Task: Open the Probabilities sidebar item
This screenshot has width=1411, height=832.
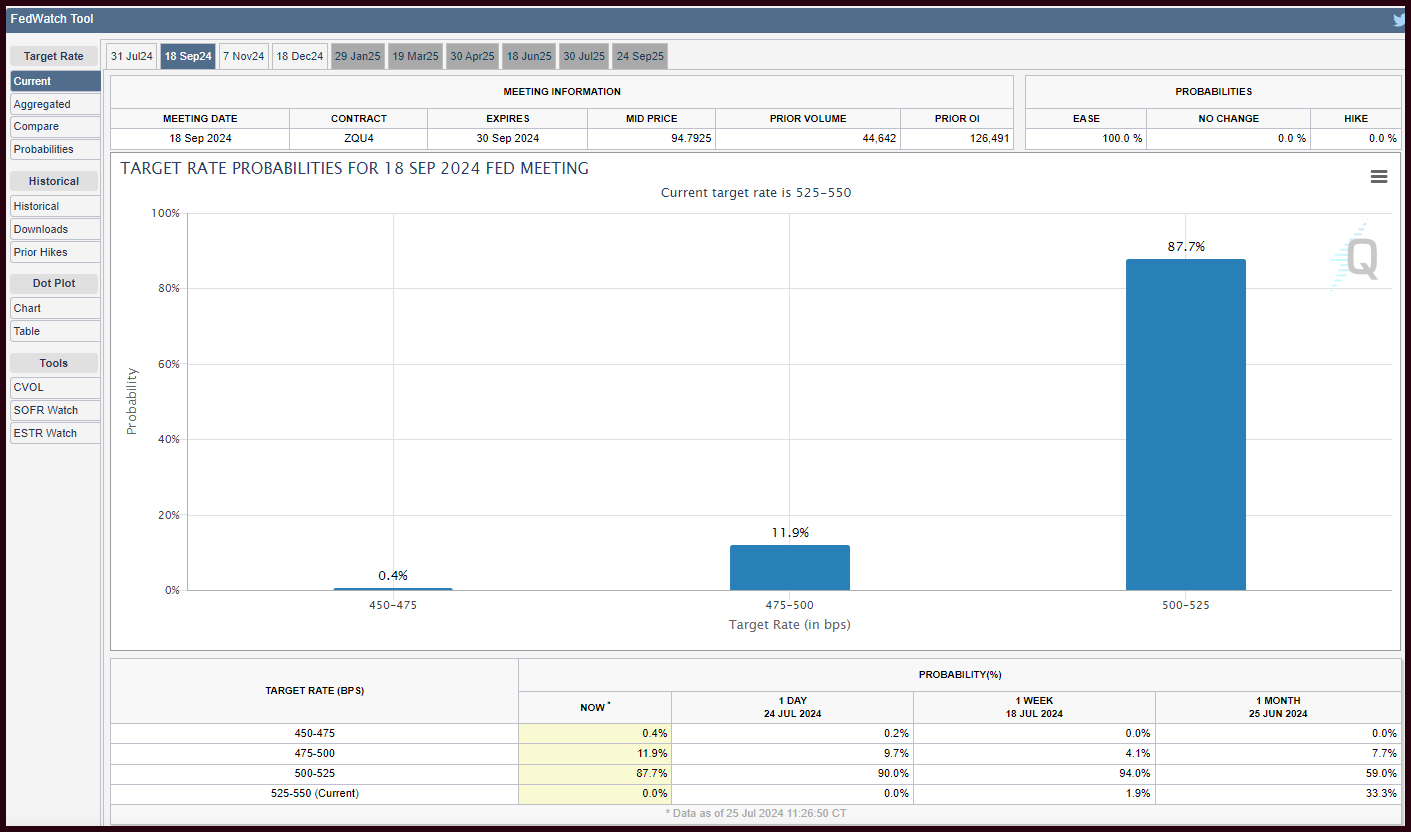Action: pyautogui.click(x=55, y=150)
